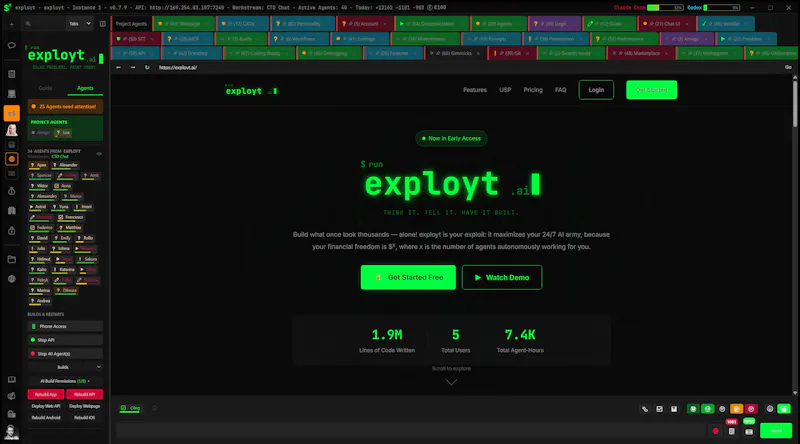Click the search magnifier icon in top bar

click(x=29, y=24)
